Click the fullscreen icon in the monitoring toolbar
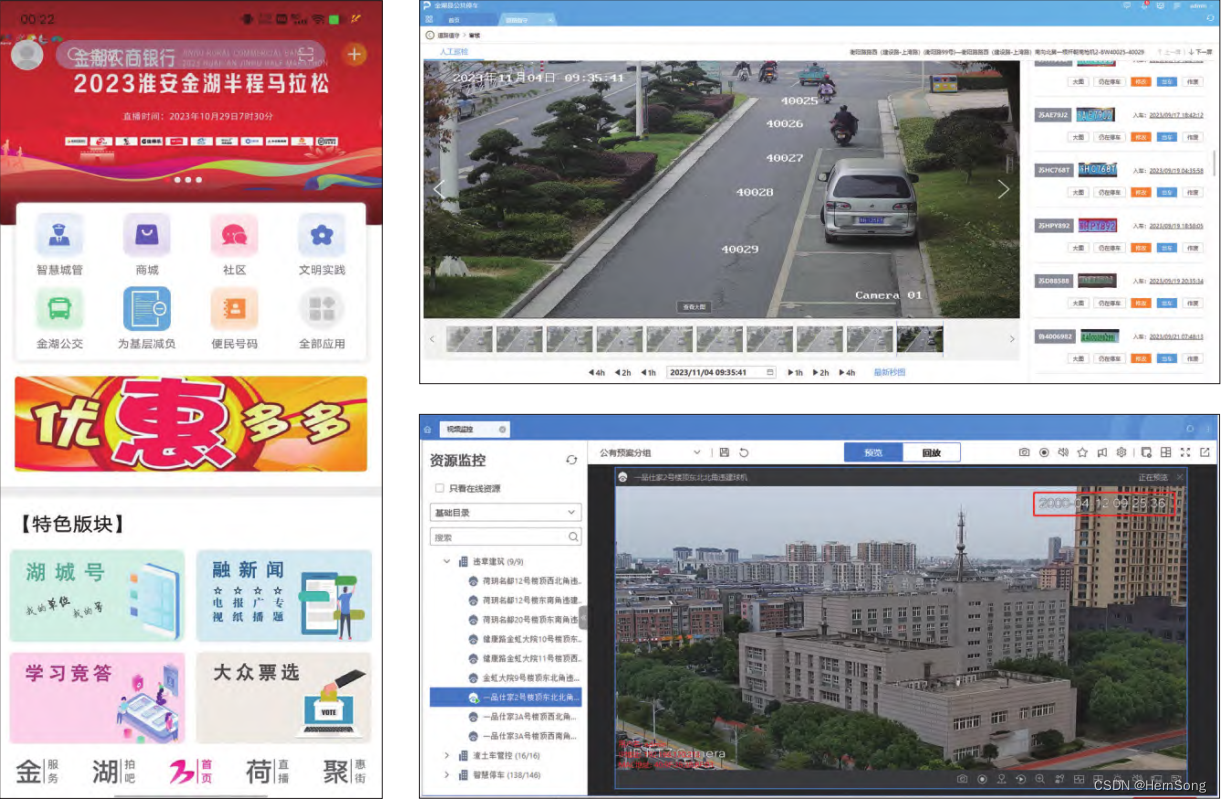This screenshot has width=1222, height=803. pos(1185,453)
